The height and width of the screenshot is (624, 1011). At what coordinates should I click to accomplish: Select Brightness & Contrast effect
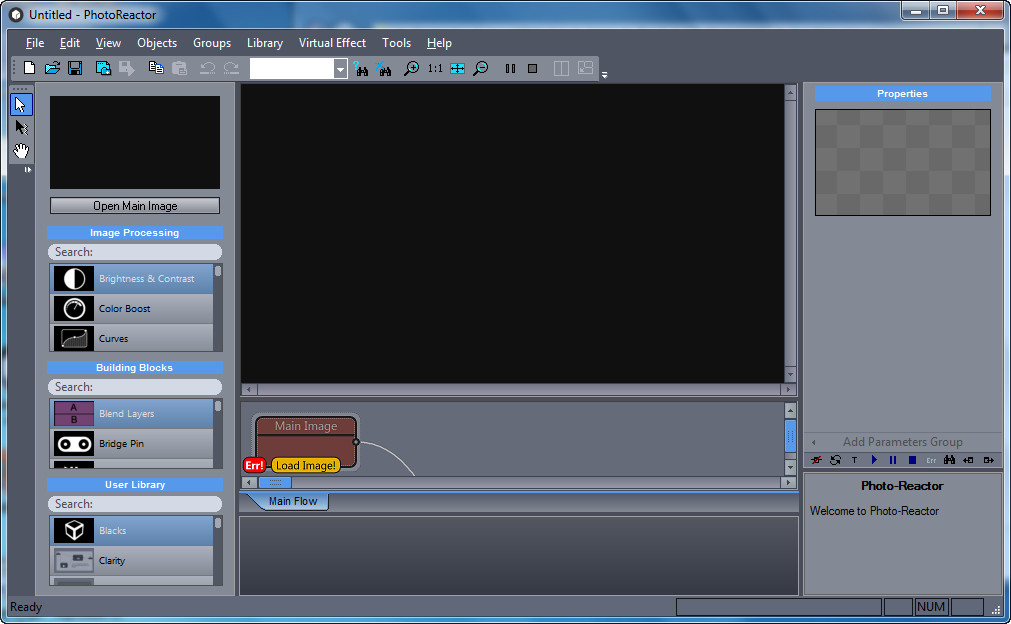(x=132, y=279)
